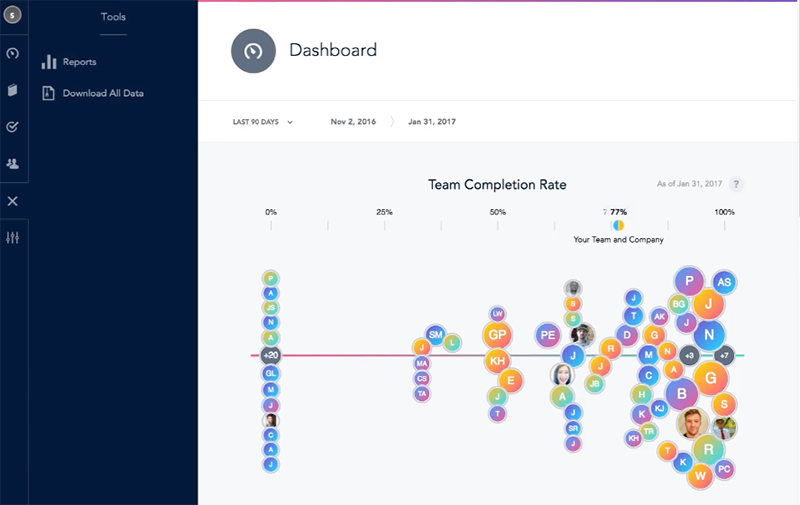The width and height of the screenshot is (800, 505).
Task: Click the help question mark icon
Action: (736, 185)
